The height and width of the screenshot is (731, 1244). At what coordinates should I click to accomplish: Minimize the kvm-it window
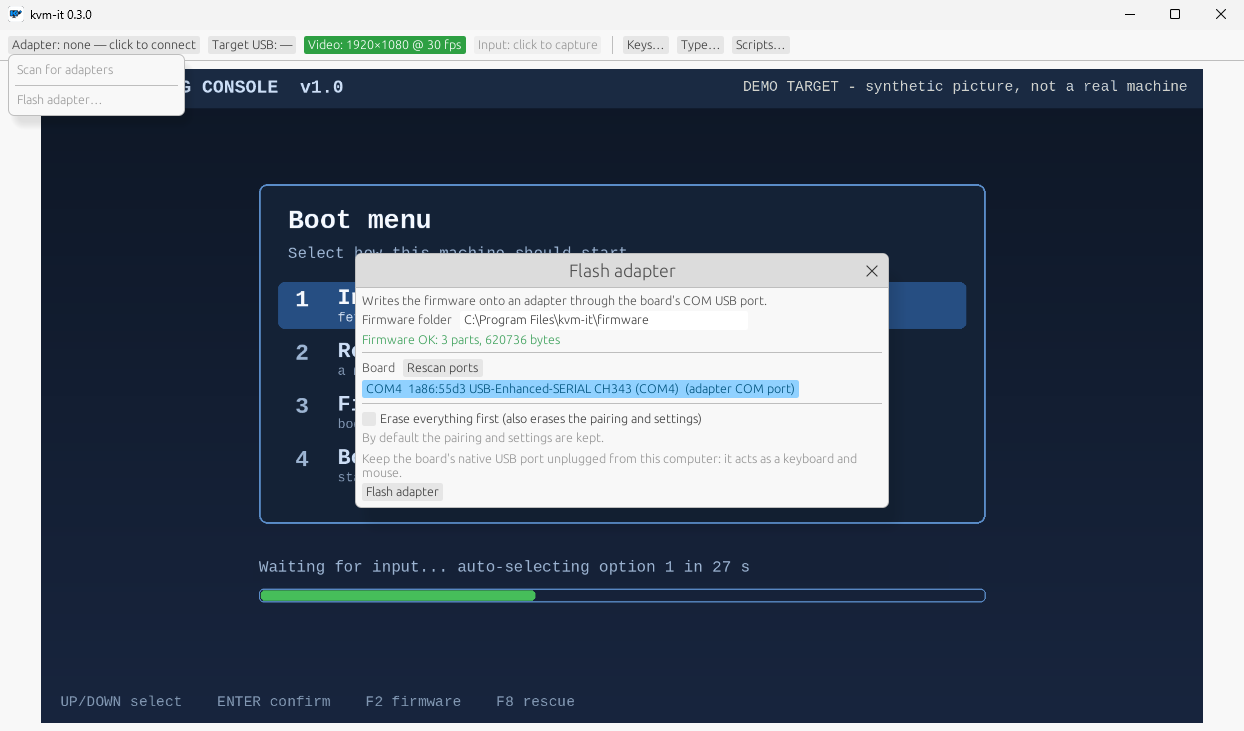pyautogui.click(x=1130, y=14)
